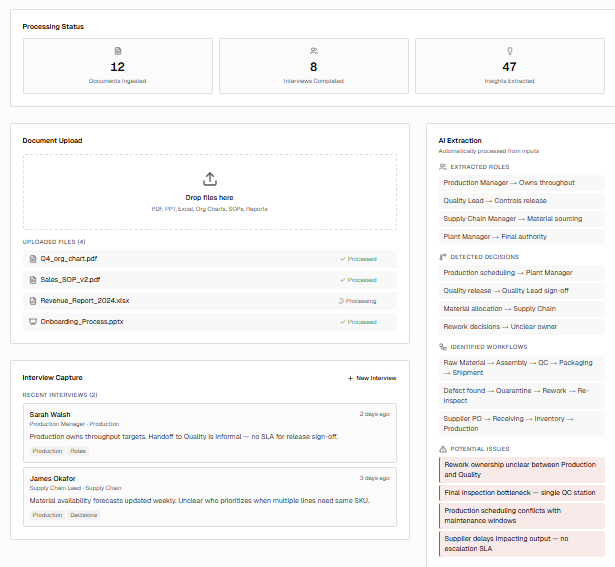Select the Sales_SOP_v2.pdf file name
Image resolution: width=615 pixels, height=567 pixels.
click(x=70, y=280)
